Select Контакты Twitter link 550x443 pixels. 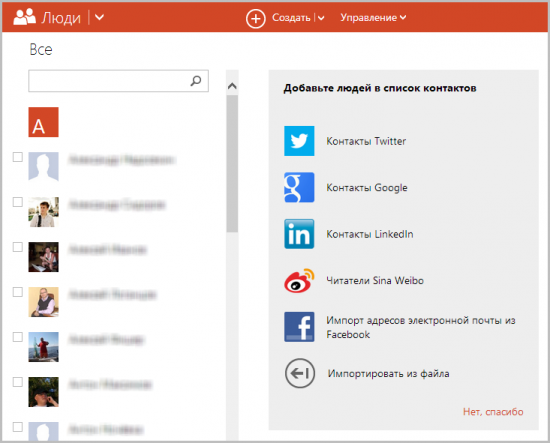pyautogui.click(x=366, y=141)
